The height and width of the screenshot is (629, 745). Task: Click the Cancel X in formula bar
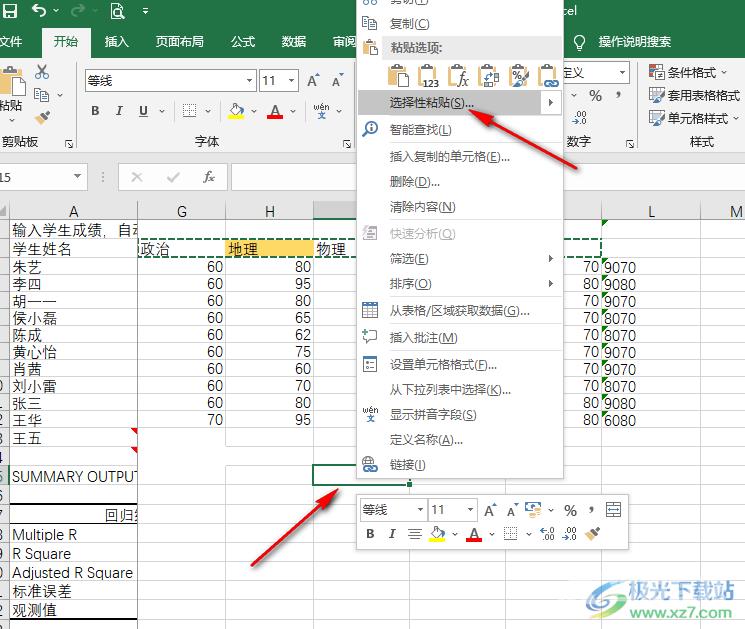(x=137, y=177)
